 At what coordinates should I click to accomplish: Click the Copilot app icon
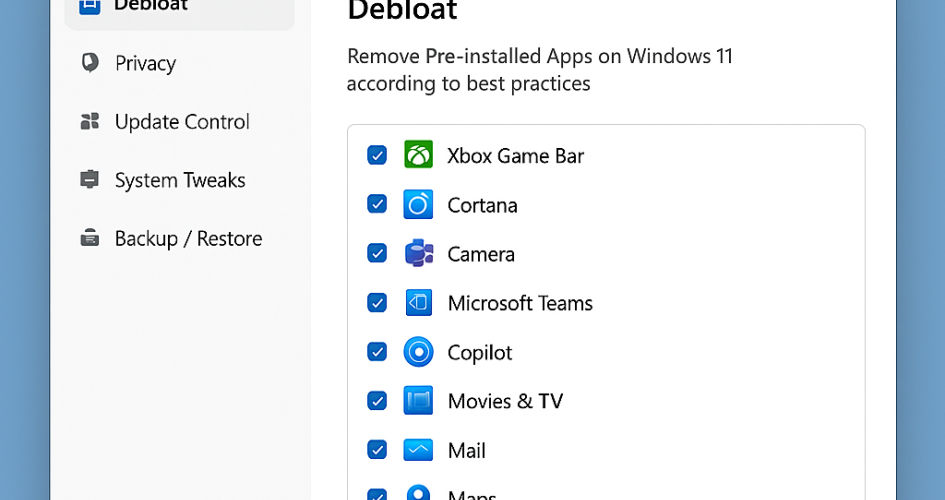tap(418, 352)
